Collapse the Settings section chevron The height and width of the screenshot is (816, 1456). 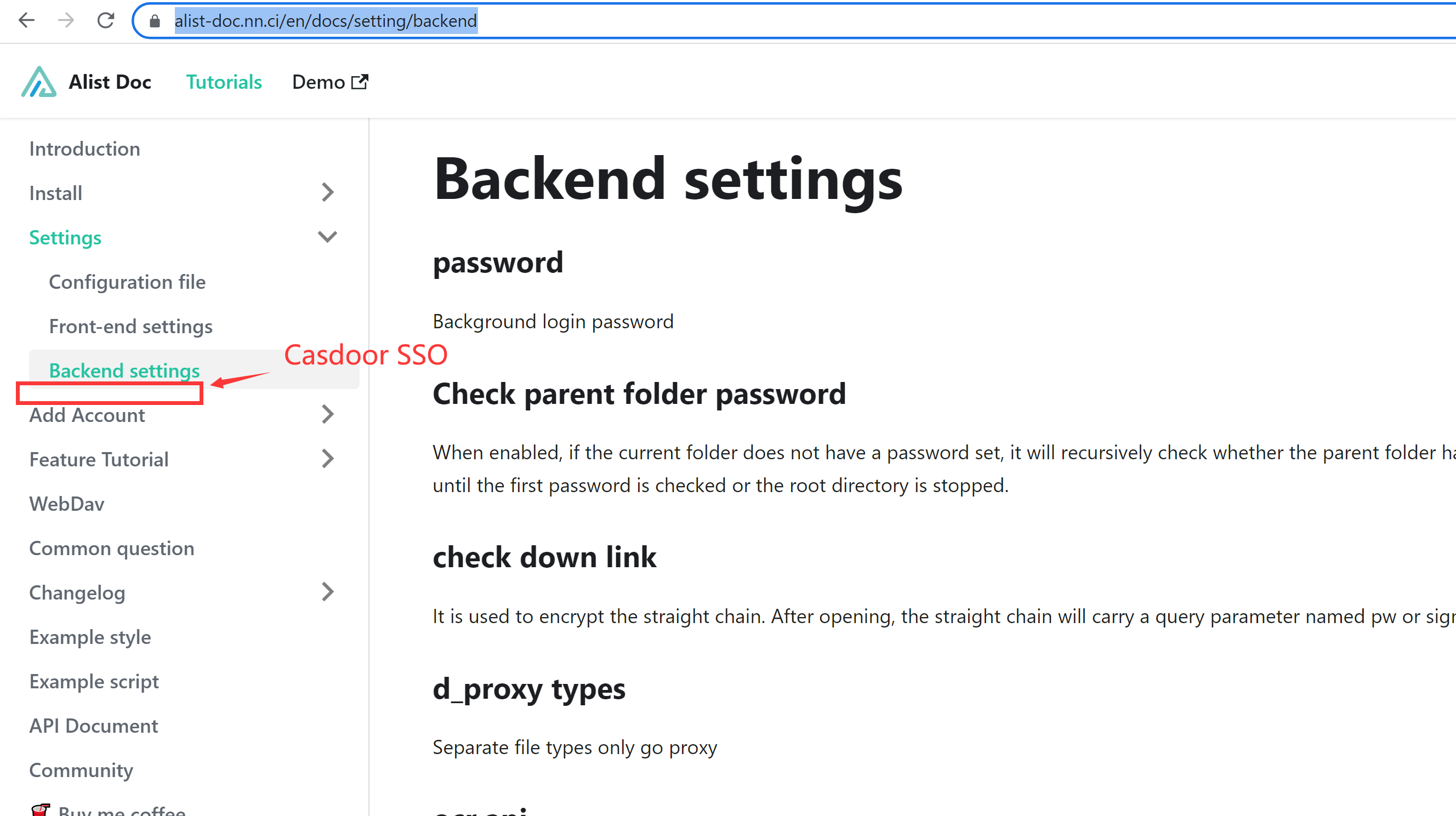click(x=328, y=237)
